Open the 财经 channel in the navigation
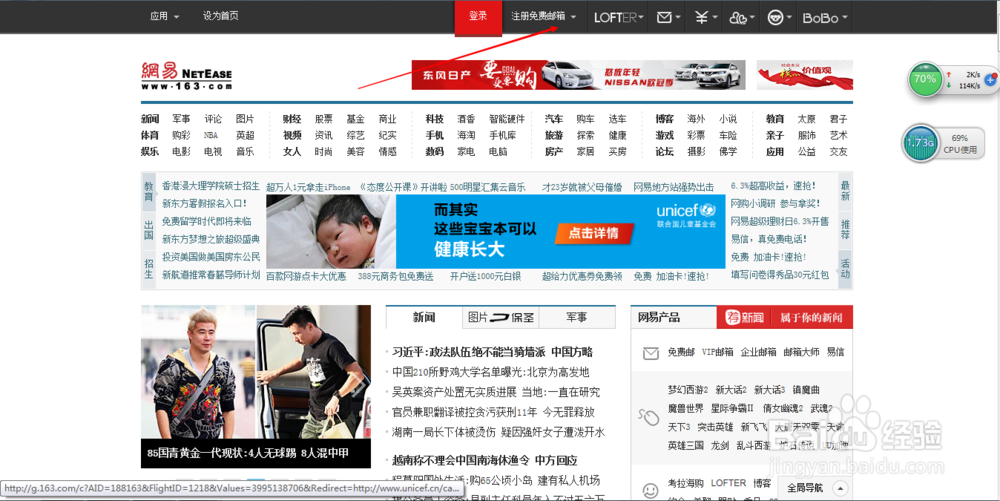This screenshot has width=1000, height=501. pyautogui.click(x=292, y=119)
